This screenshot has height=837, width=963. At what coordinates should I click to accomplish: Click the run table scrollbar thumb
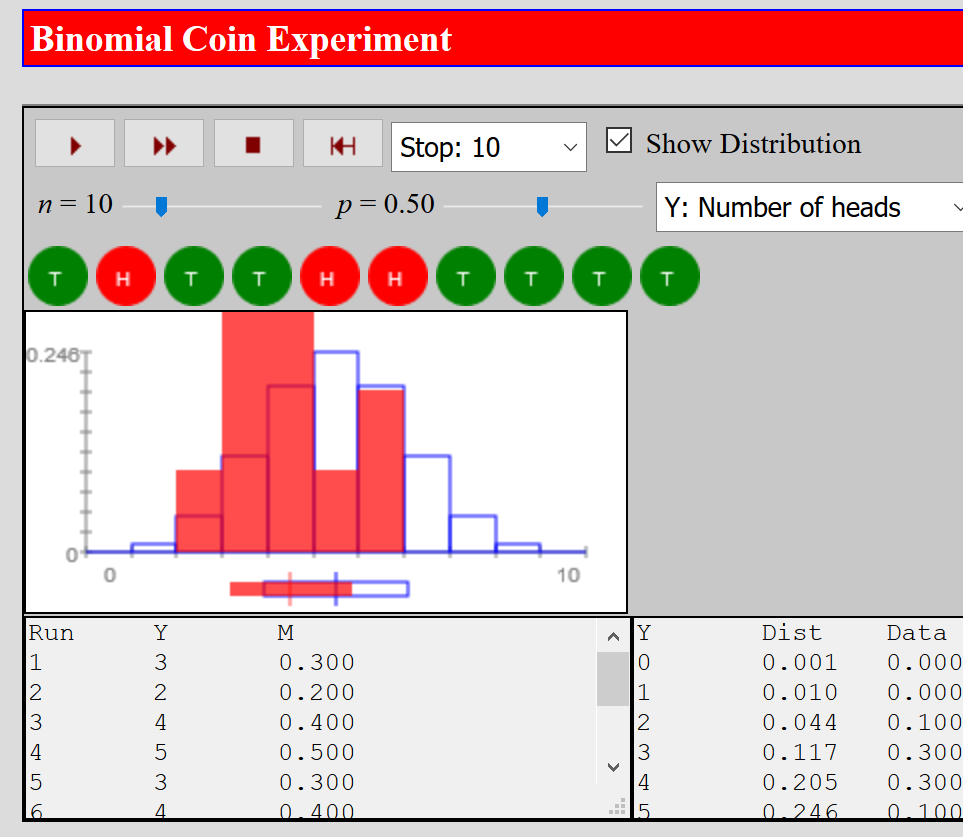[x=612, y=679]
